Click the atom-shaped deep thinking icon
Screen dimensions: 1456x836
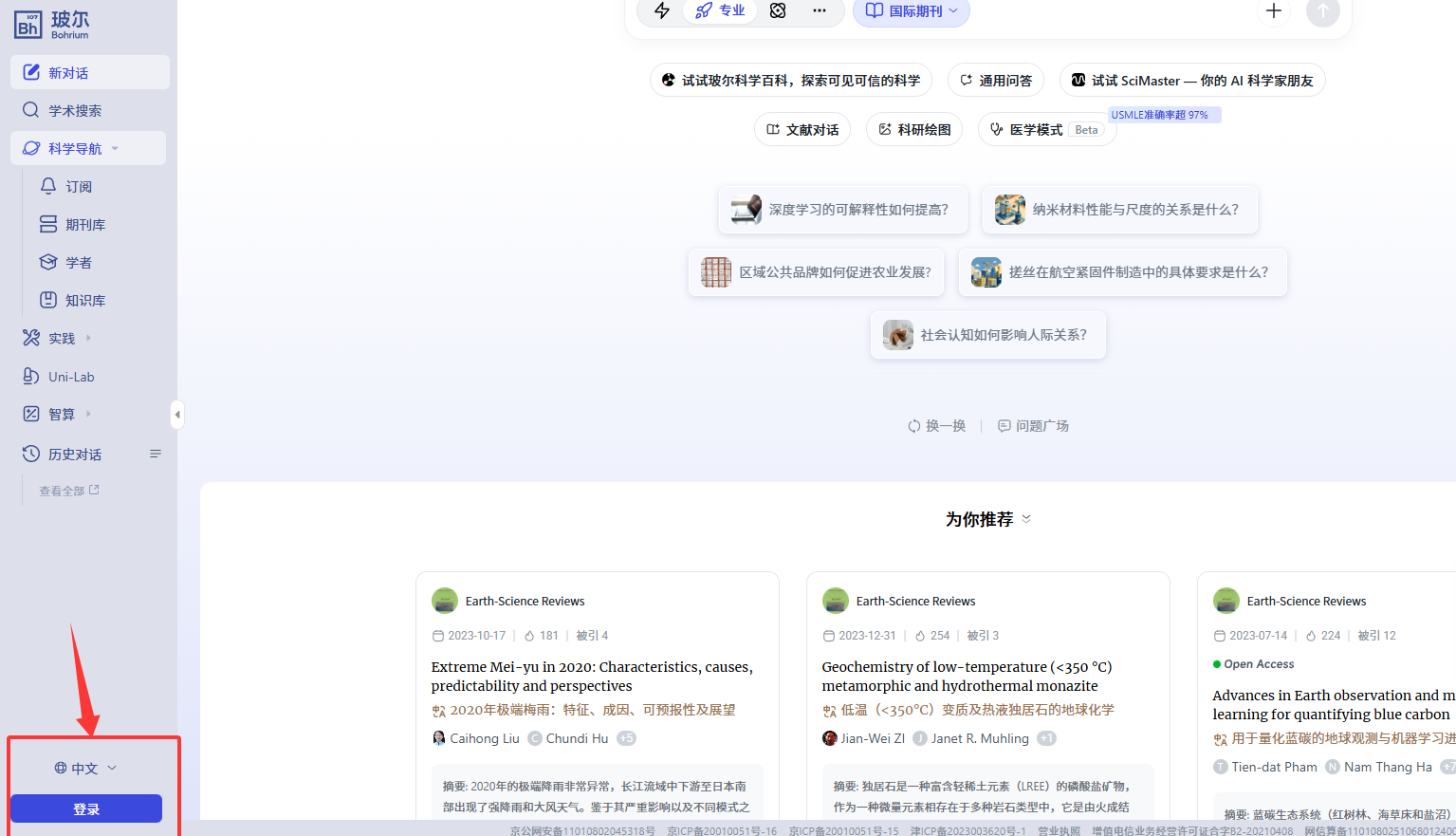pyautogui.click(x=778, y=10)
